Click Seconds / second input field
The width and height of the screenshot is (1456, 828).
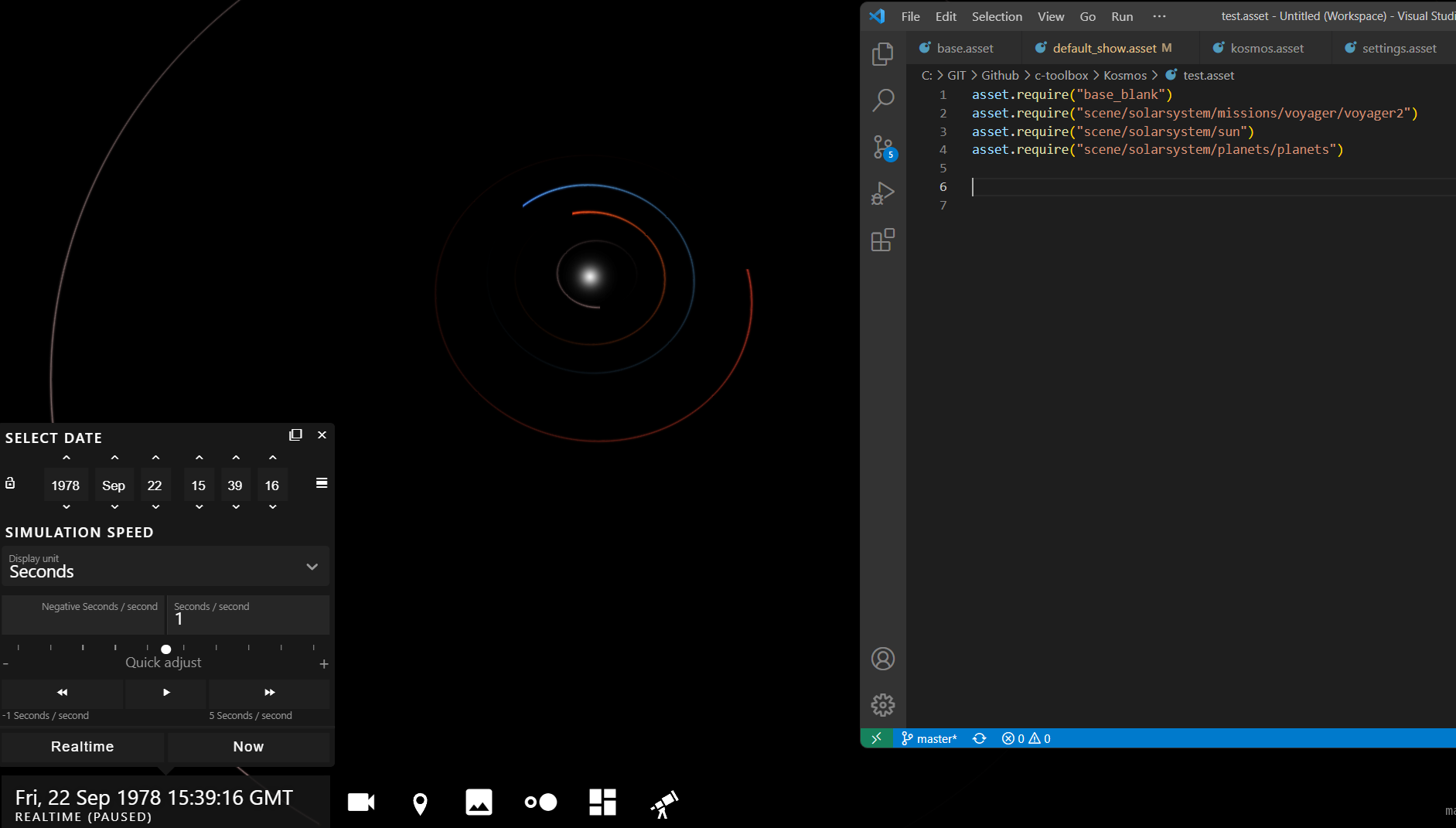249,615
